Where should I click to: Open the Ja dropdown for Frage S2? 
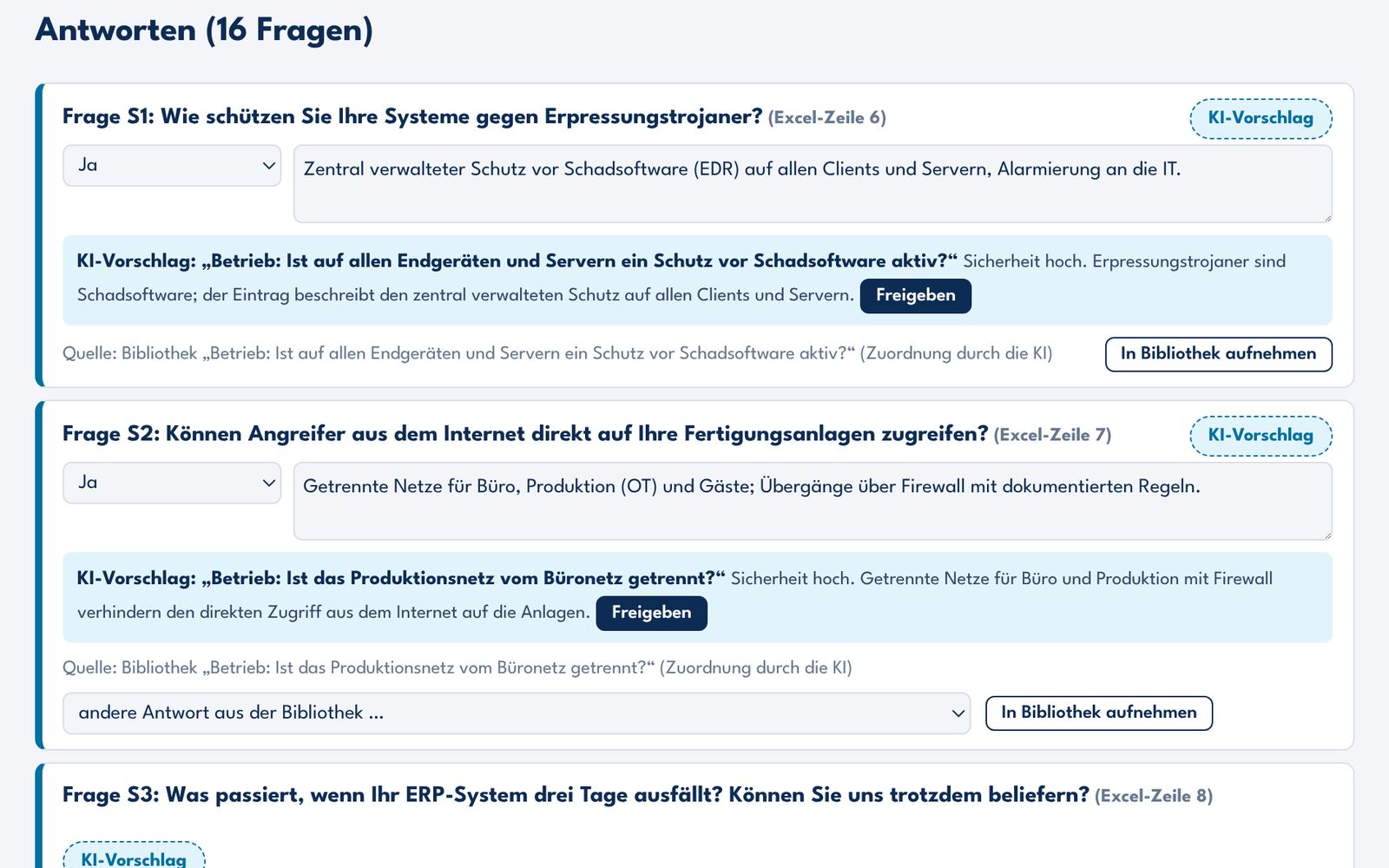point(172,483)
